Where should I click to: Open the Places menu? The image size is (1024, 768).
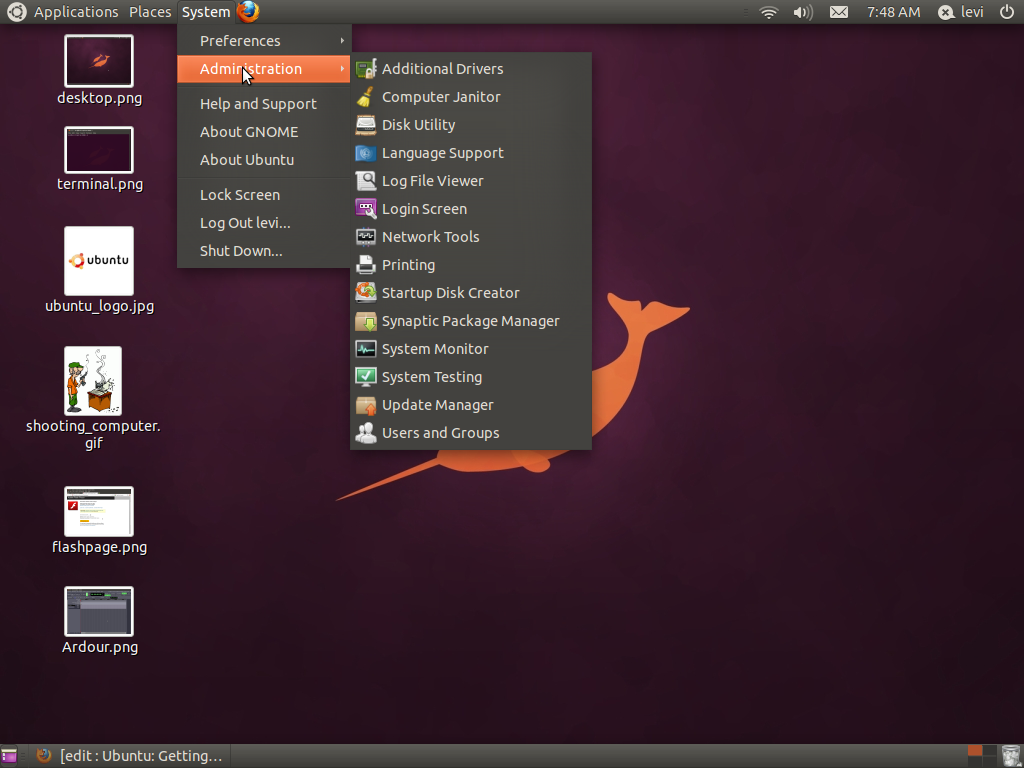click(x=150, y=12)
